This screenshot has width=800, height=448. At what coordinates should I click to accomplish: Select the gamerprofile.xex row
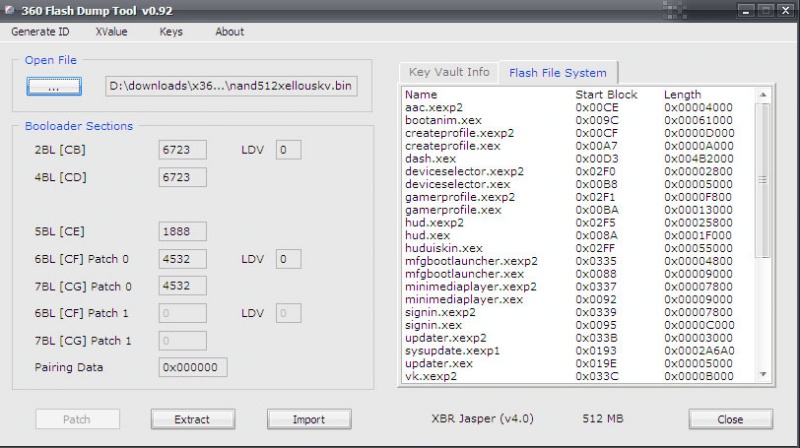pyautogui.click(x=578, y=210)
